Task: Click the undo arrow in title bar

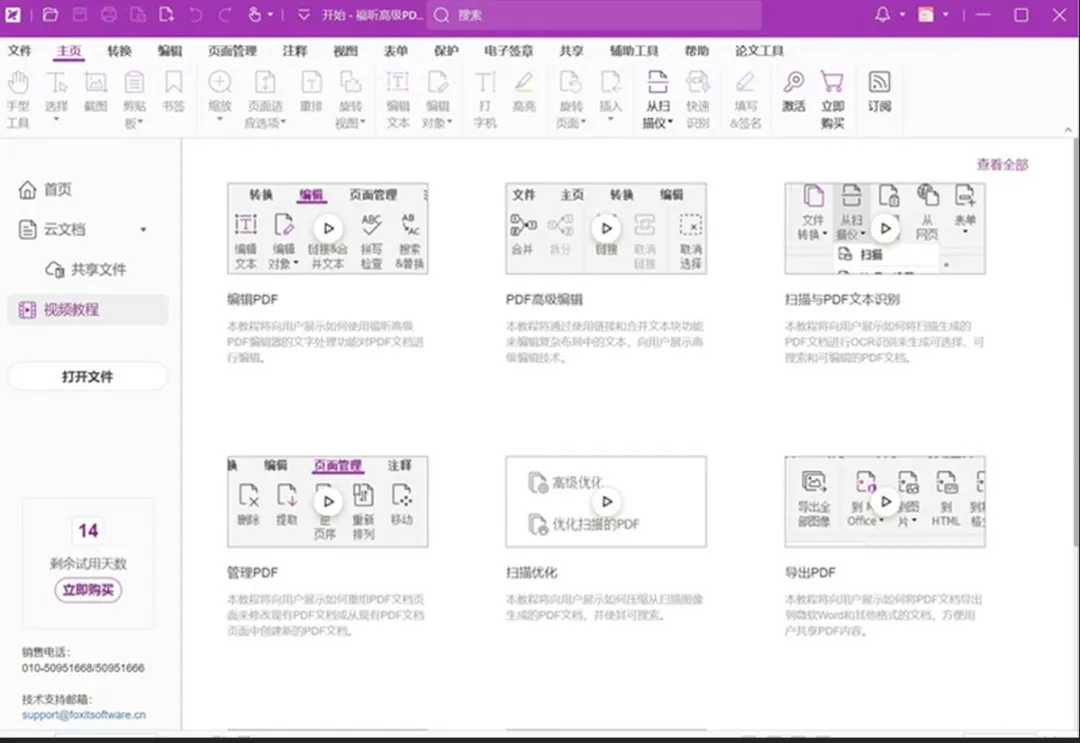Action: (196, 14)
